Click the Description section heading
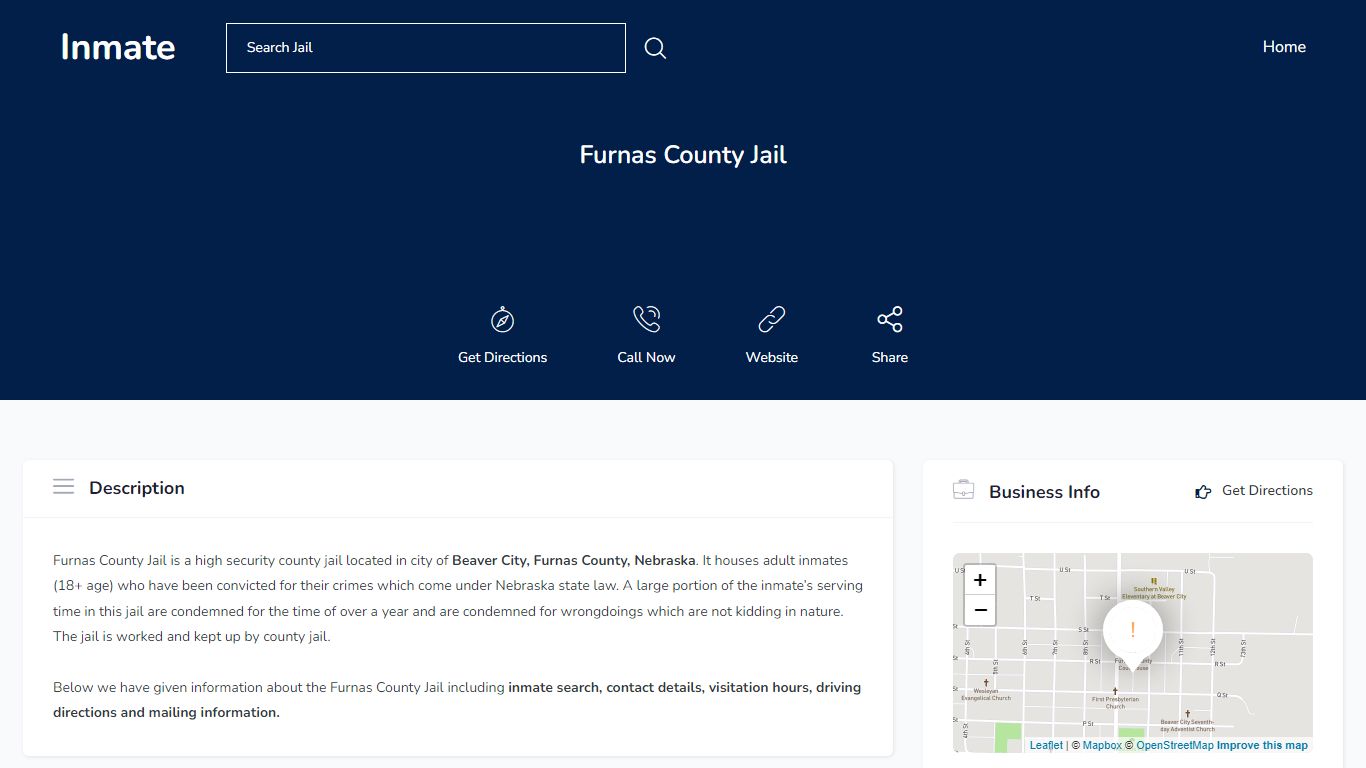Viewport: 1366px width, 768px height. tap(137, 488)
